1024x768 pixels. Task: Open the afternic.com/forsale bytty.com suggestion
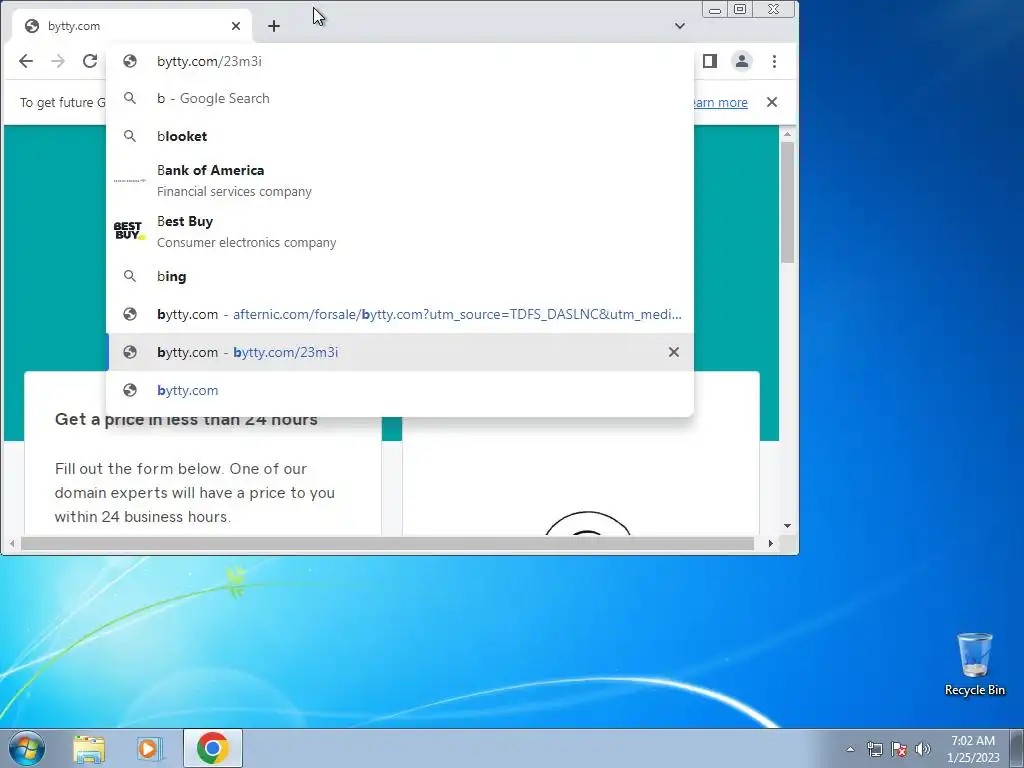click(400, 314)
